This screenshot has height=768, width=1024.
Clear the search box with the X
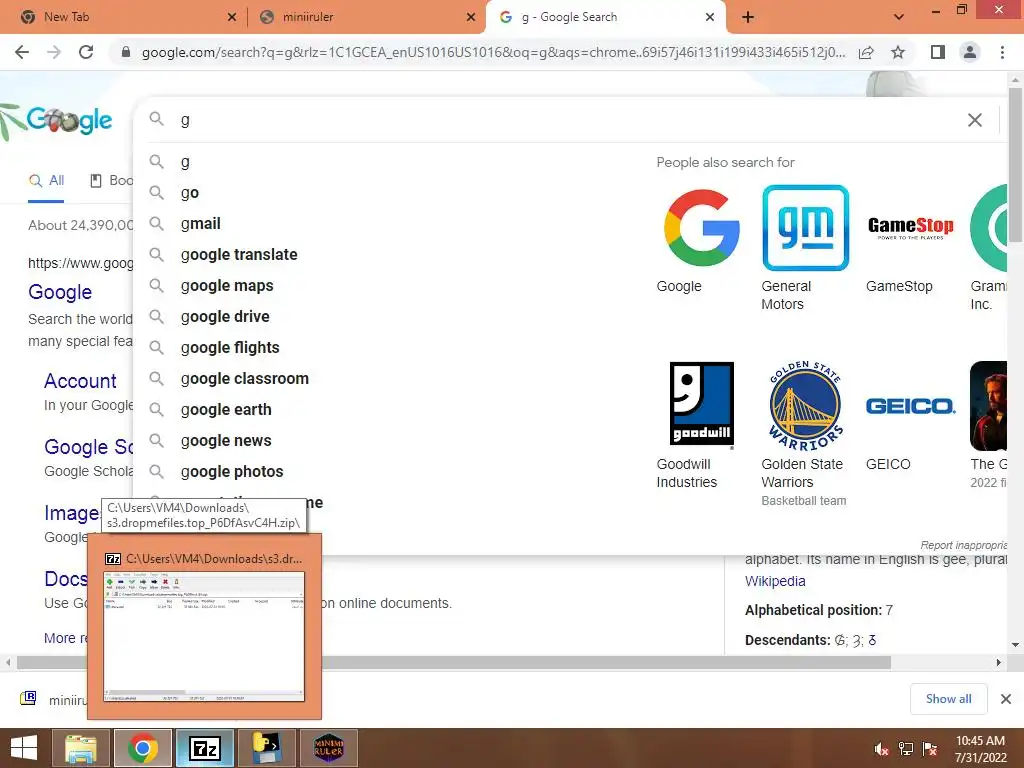[974, 120]
